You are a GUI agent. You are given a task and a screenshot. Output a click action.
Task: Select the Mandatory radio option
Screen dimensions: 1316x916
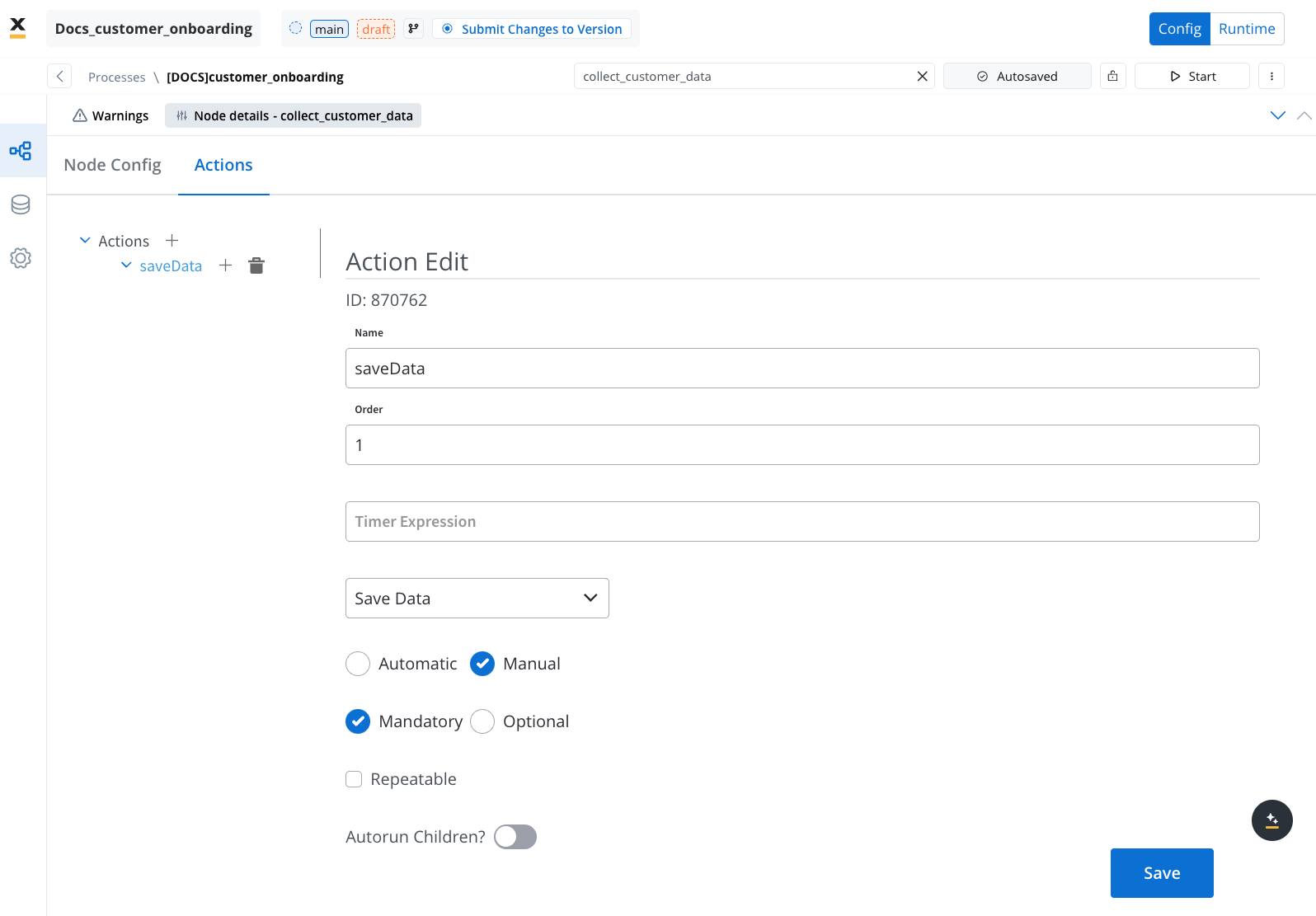(x=358, y=721)
